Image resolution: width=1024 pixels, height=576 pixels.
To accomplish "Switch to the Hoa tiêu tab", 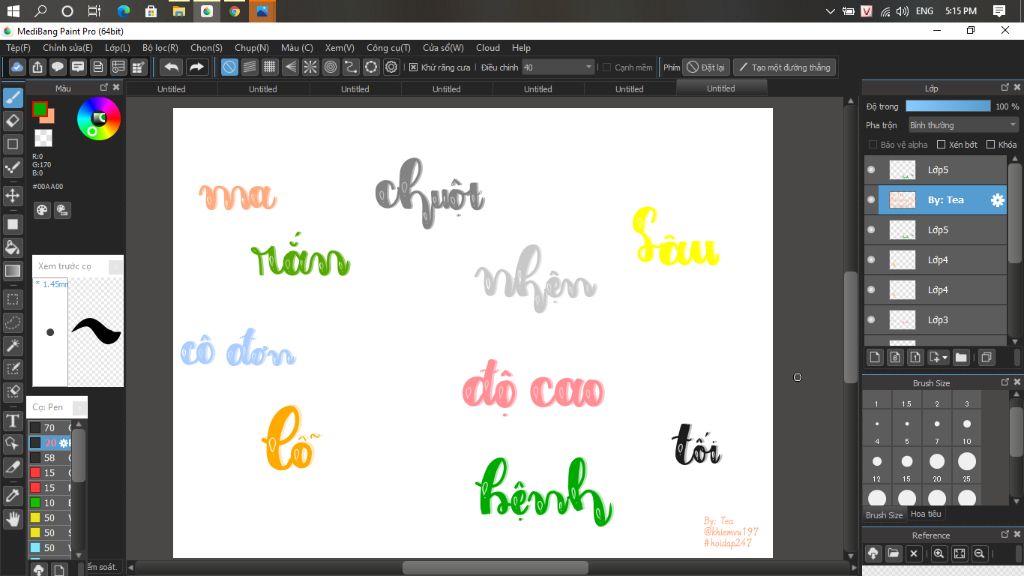I will coord(925,515).
